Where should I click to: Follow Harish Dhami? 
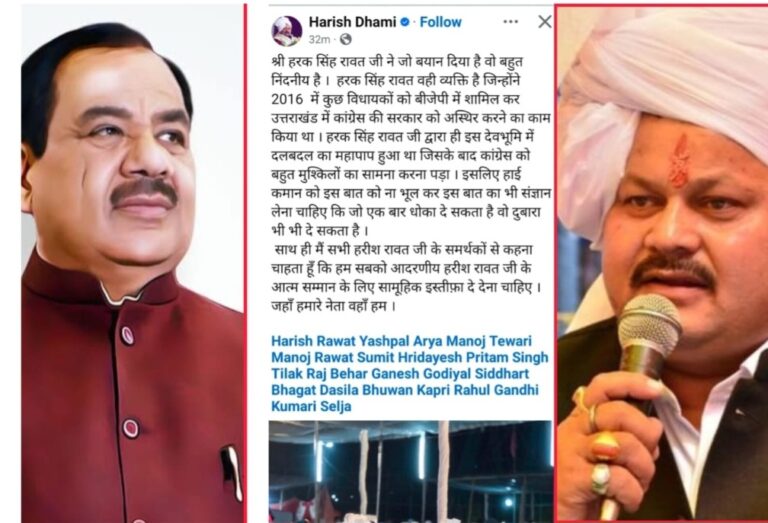click(440, 22)
